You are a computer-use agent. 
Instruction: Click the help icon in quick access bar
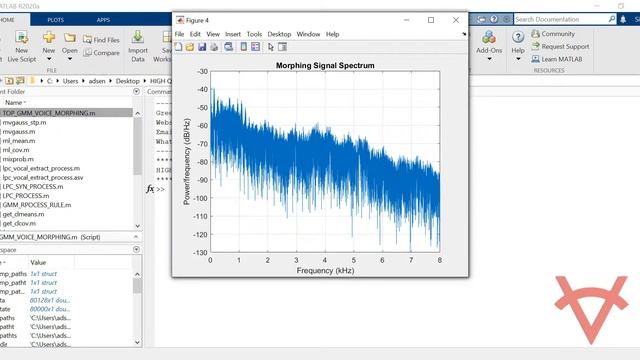click(x=494, y=19)
